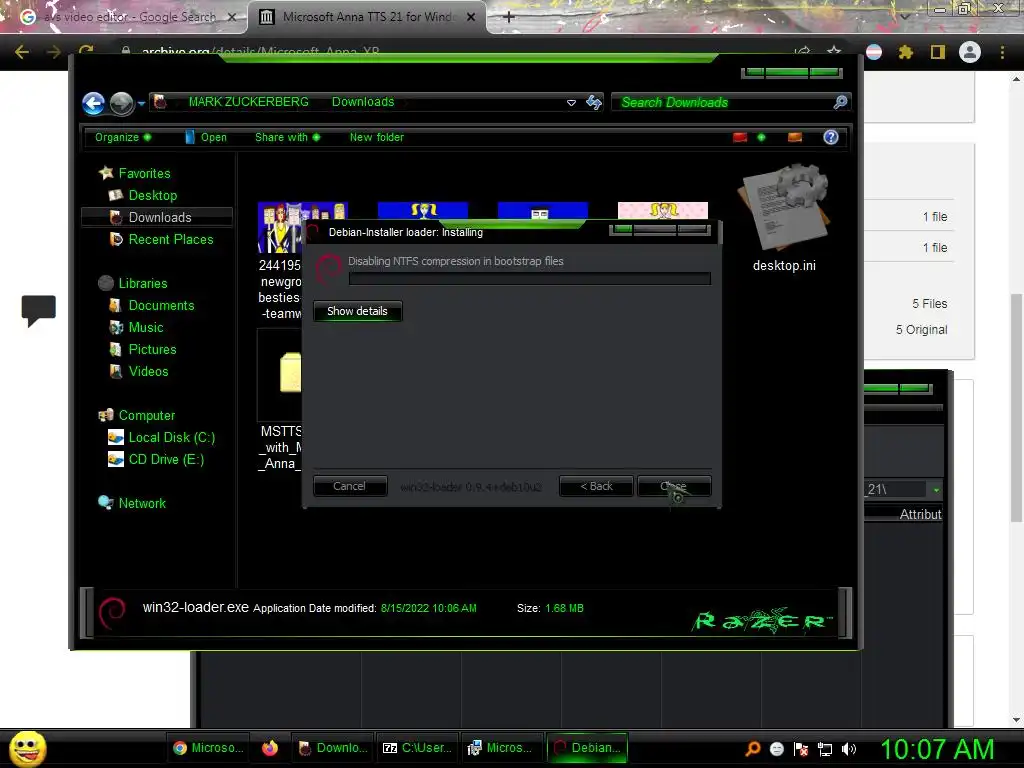Open Recent Places in the sidebar
The height and width of the screenshot is (768, 1024).
[x=161, y=240]
